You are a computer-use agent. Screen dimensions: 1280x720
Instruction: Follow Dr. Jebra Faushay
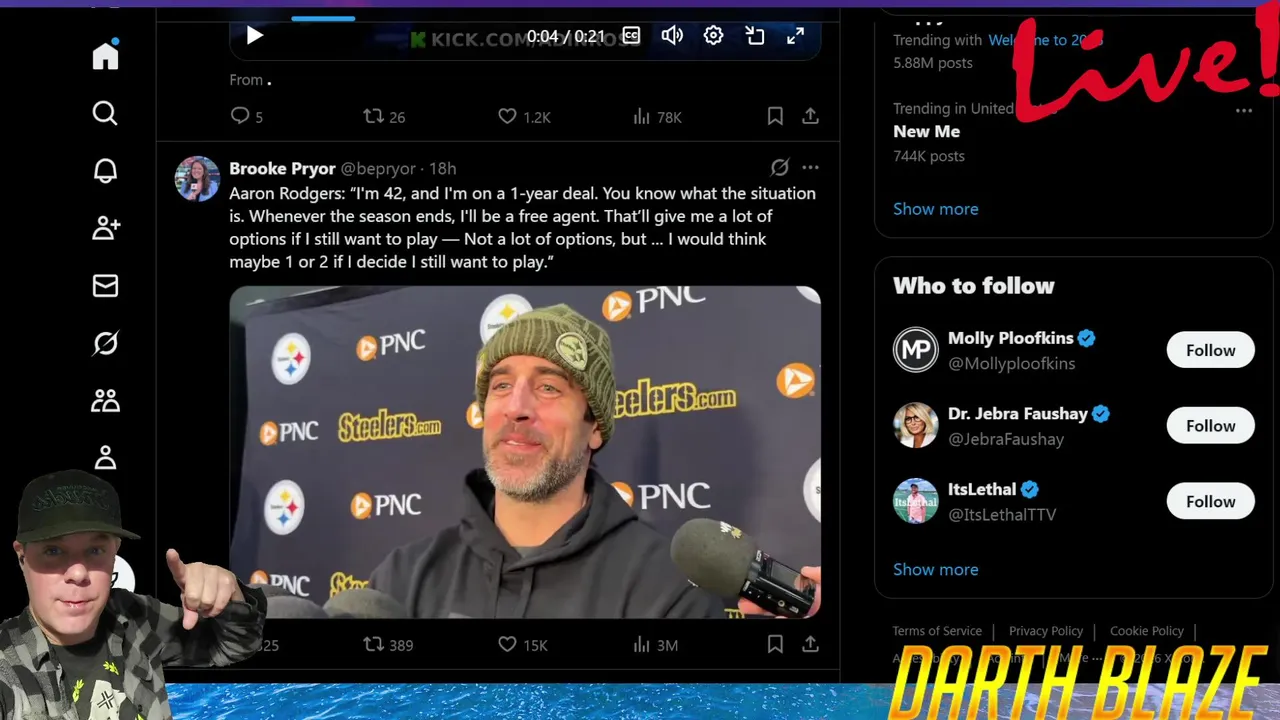(1210, 426)
